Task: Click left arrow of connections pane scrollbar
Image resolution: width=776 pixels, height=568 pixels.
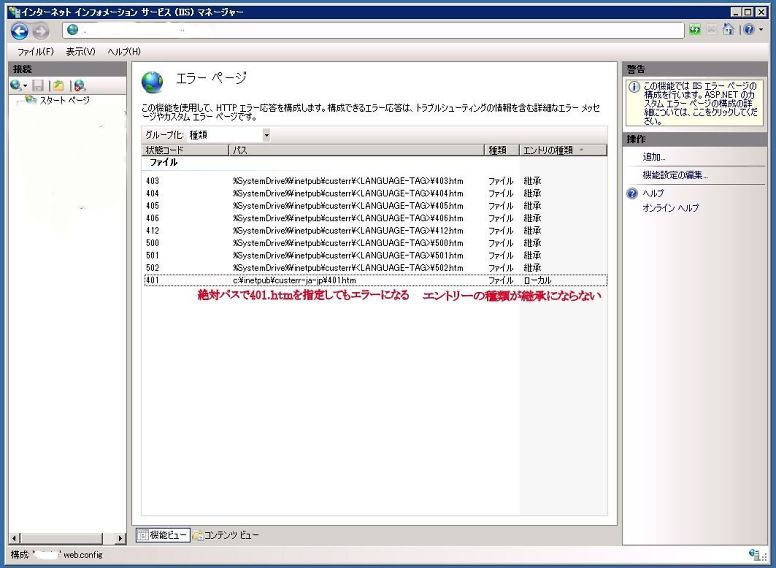Action: point(14,538)
